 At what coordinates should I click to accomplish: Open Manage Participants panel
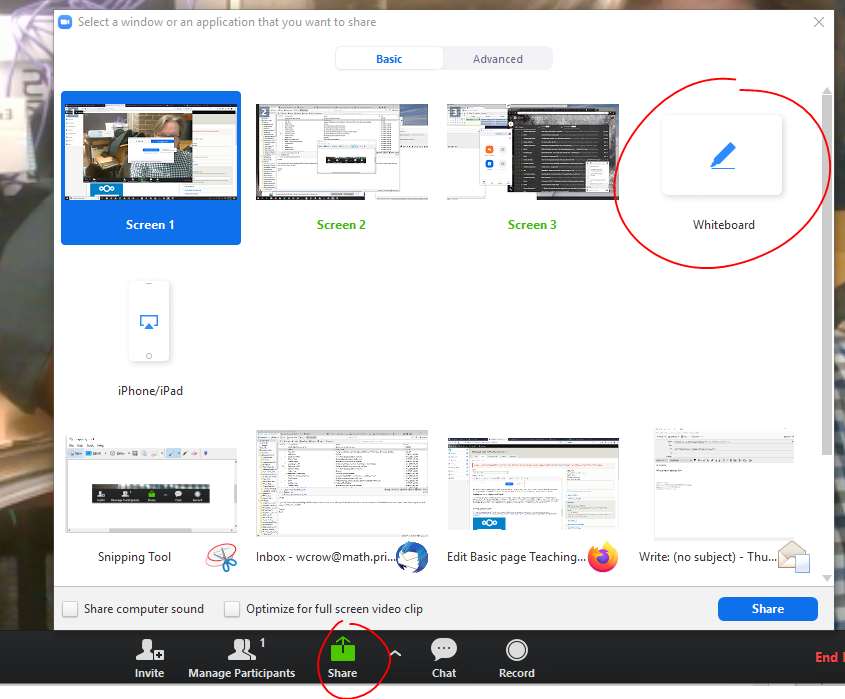[x=241, y=651]
